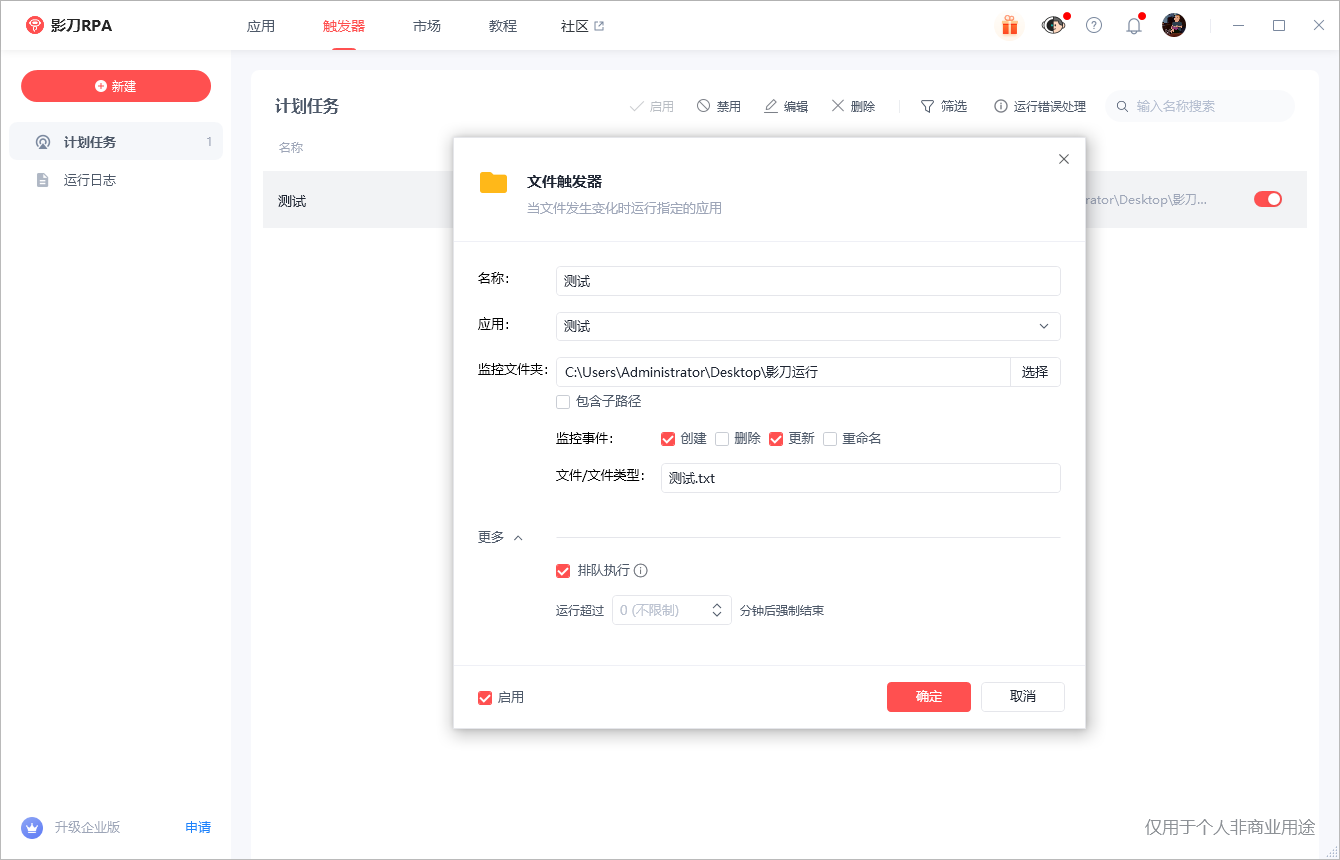Viewport: 1340px width, 860px height.
Task: Click the 编辑 pencil edit icon
Action: coord(771,106)
